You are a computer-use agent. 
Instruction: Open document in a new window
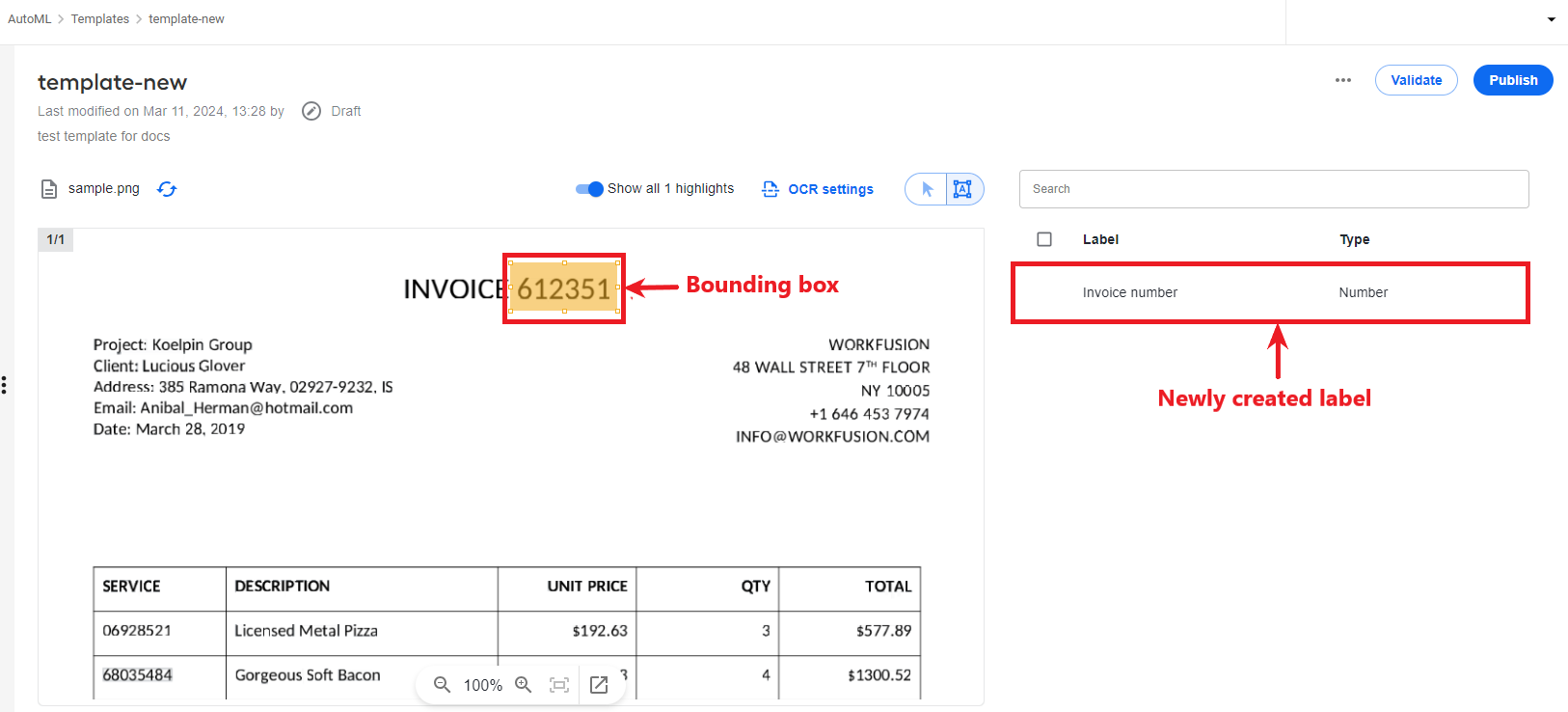click(x=599, y=684)
